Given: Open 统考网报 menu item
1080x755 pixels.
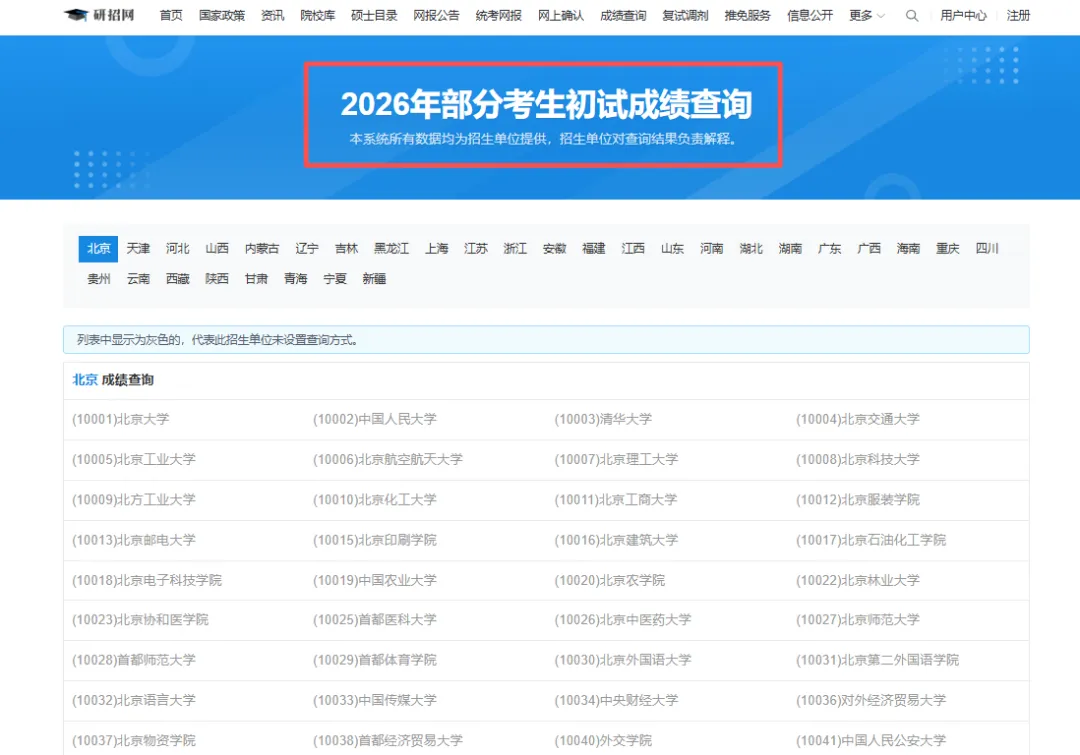Looking at the screenshot, I should coord(499,15).
